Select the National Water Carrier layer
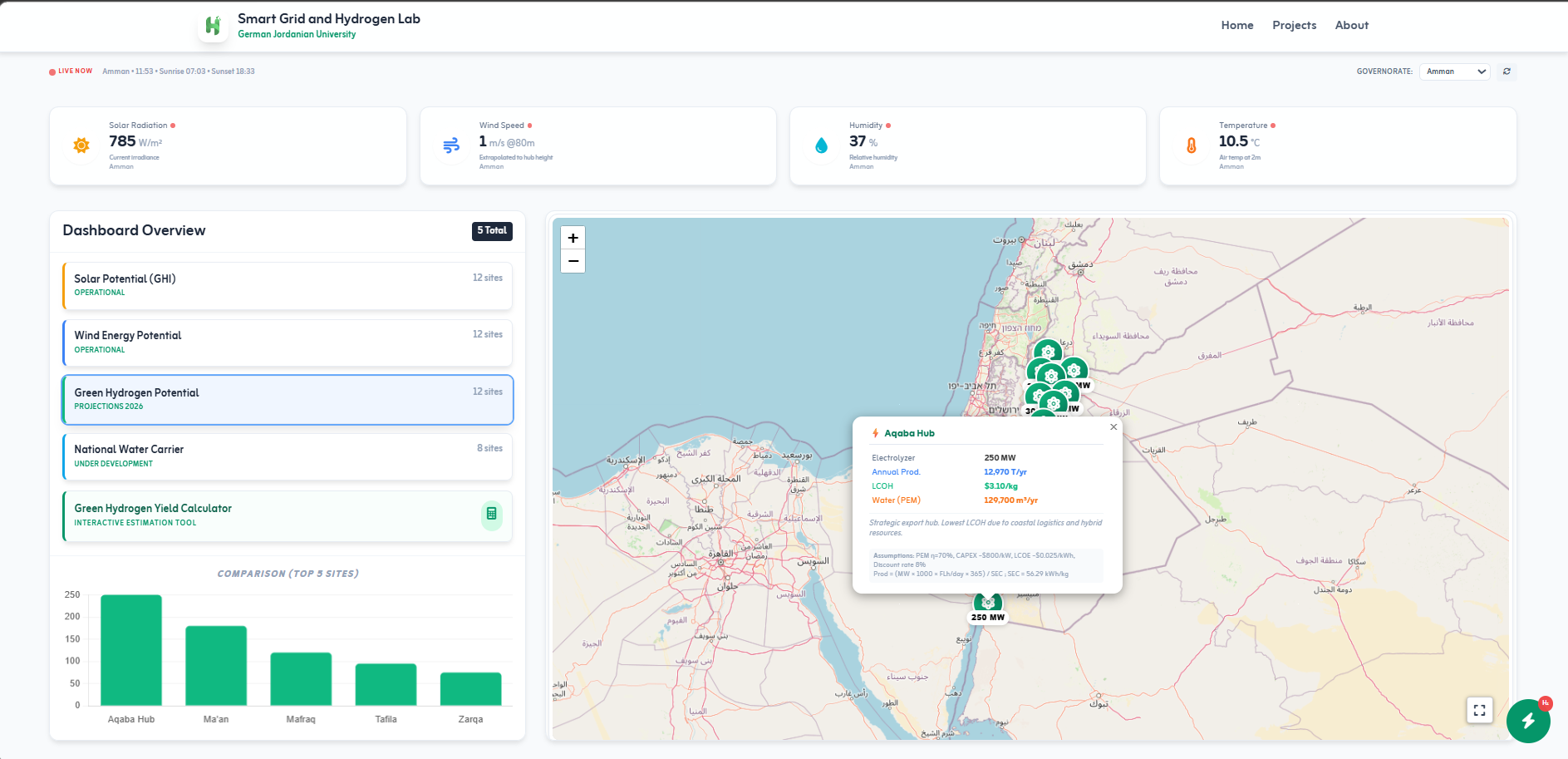1568x759 pixels. [288, 456]
